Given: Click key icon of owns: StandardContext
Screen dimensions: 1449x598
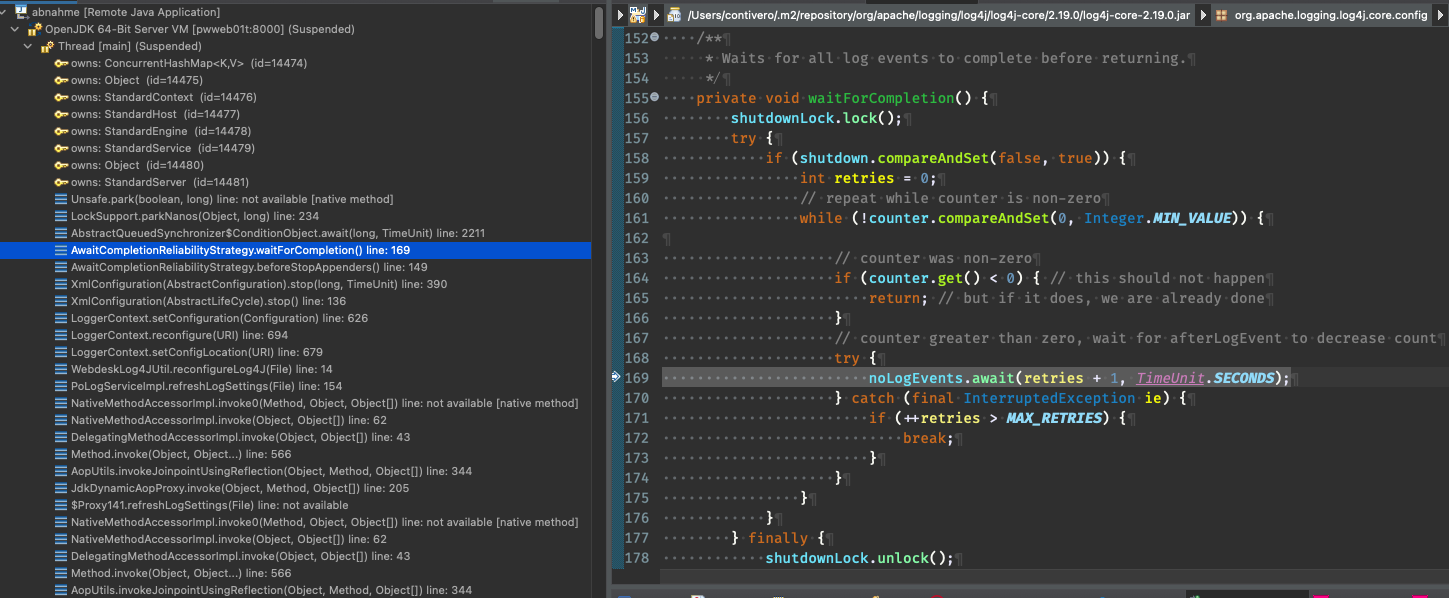Looking at the screenshot, I should [61, 97].
